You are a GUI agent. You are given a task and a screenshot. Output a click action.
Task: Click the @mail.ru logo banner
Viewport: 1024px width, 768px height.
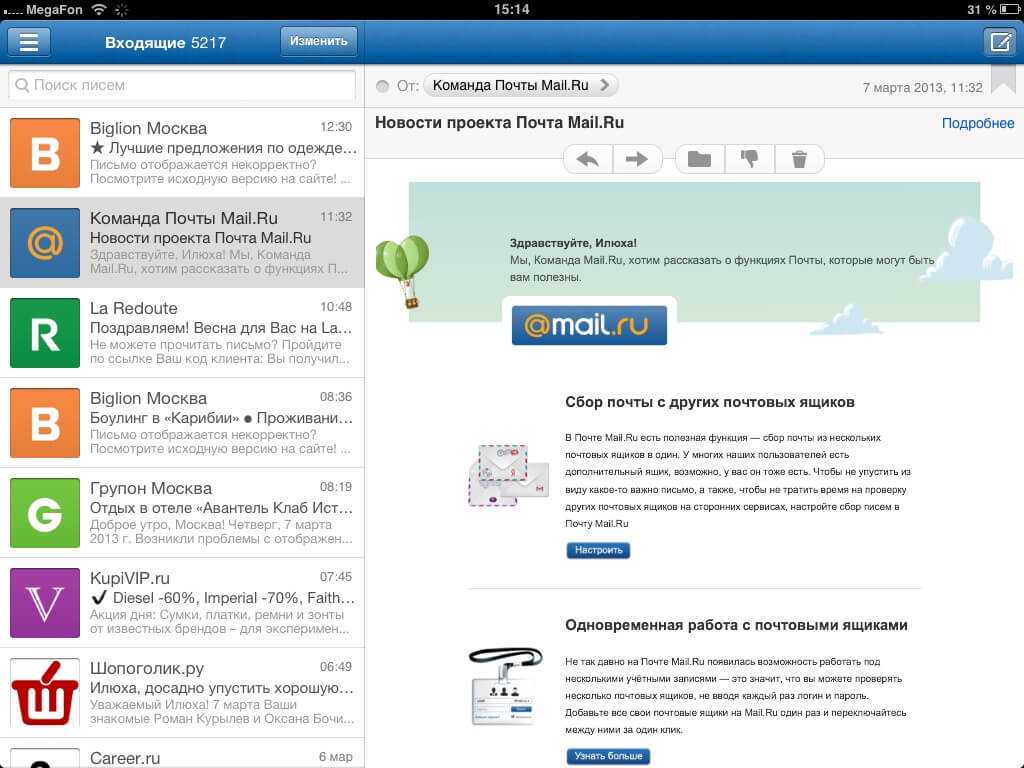point(589,325)
